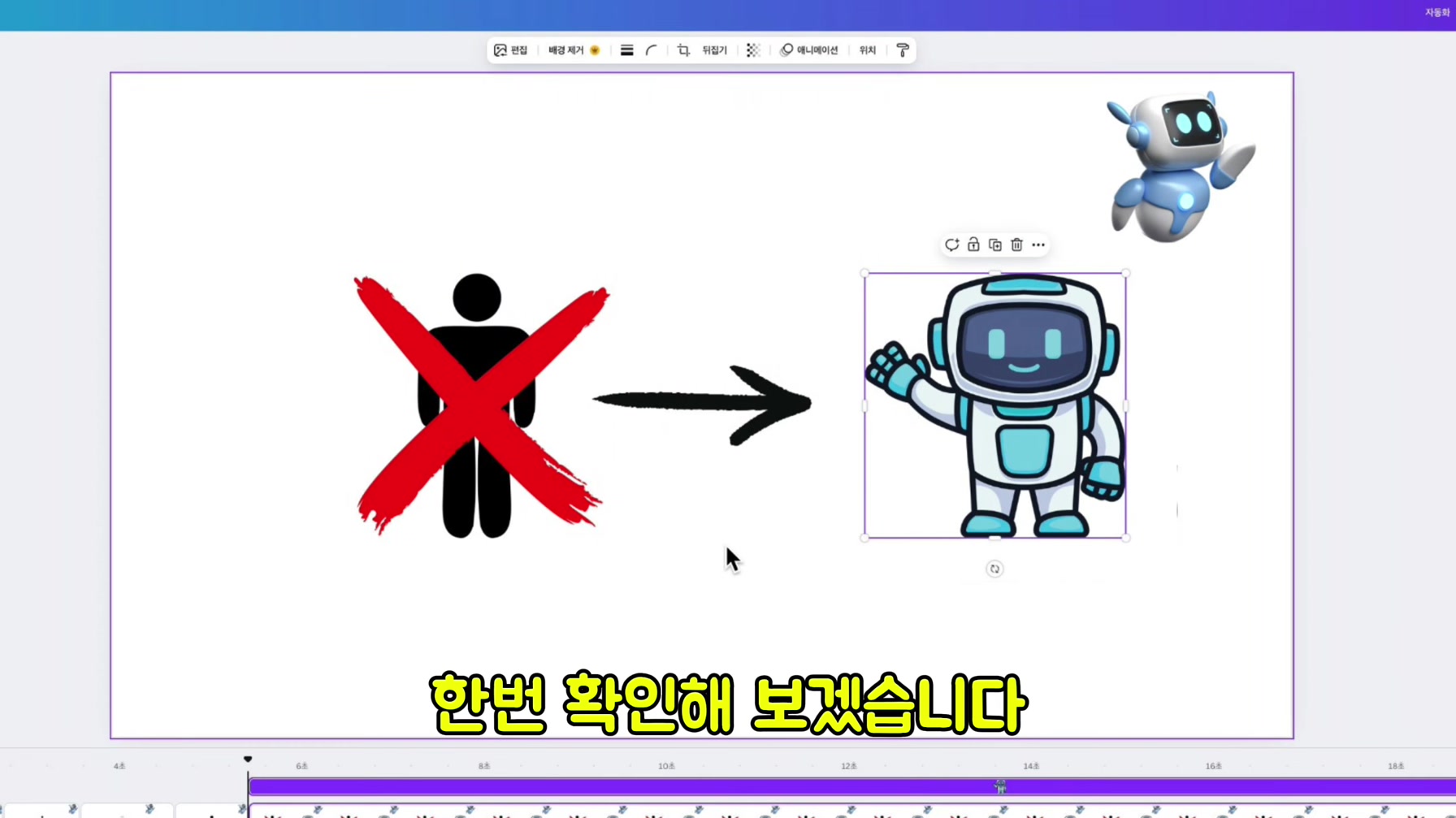Image resolution: width=1456 pixels, height=818 pixels.
Task: Lock the selected robot image
Action: coord(973,245)
